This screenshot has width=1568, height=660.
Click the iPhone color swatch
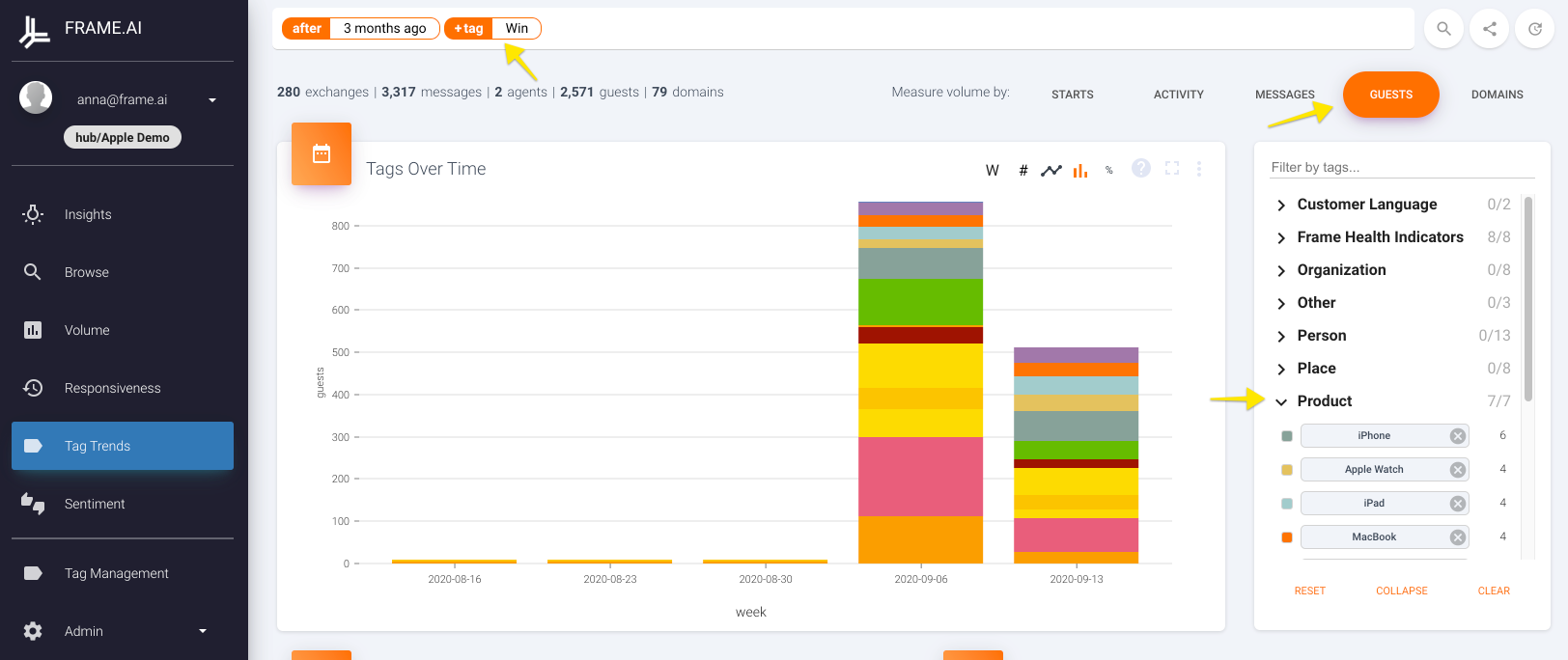(x=1287, y=436)
